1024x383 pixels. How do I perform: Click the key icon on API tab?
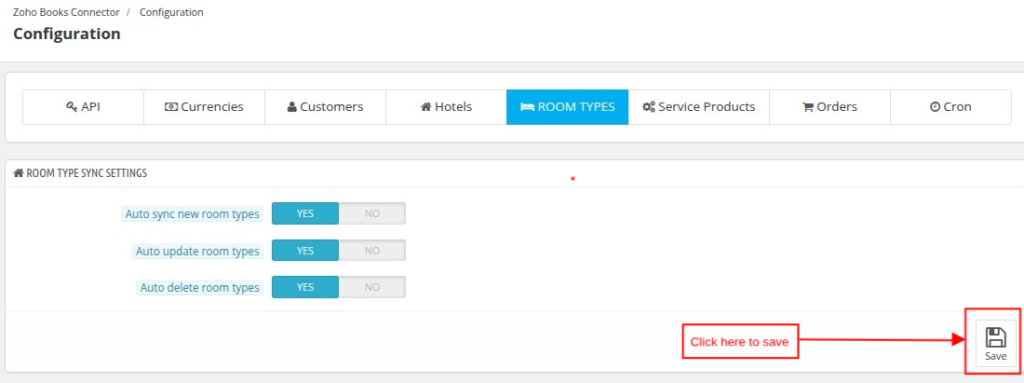[72, 107]
